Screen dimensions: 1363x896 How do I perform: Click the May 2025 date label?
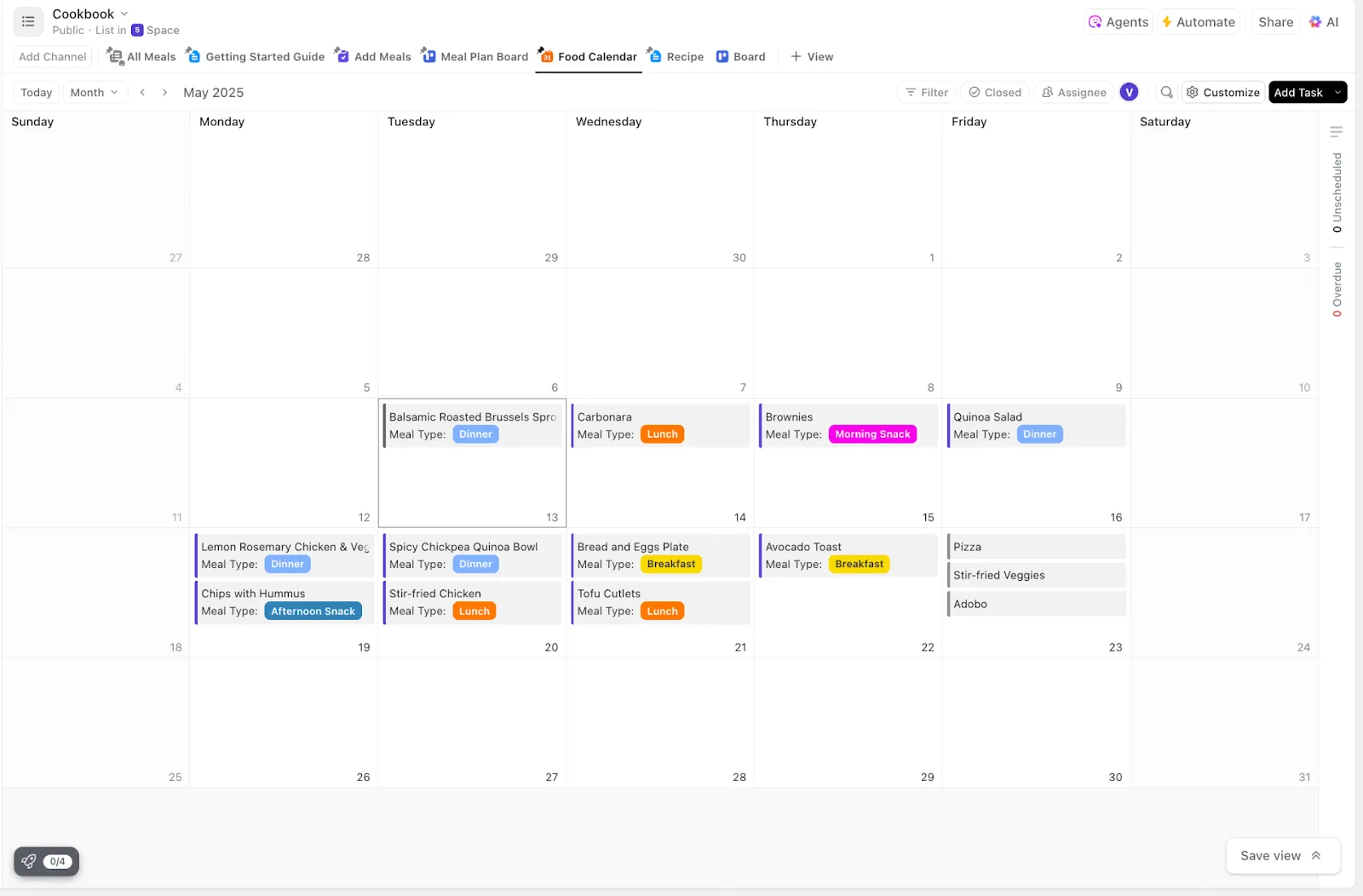click(x=214, y=92)
